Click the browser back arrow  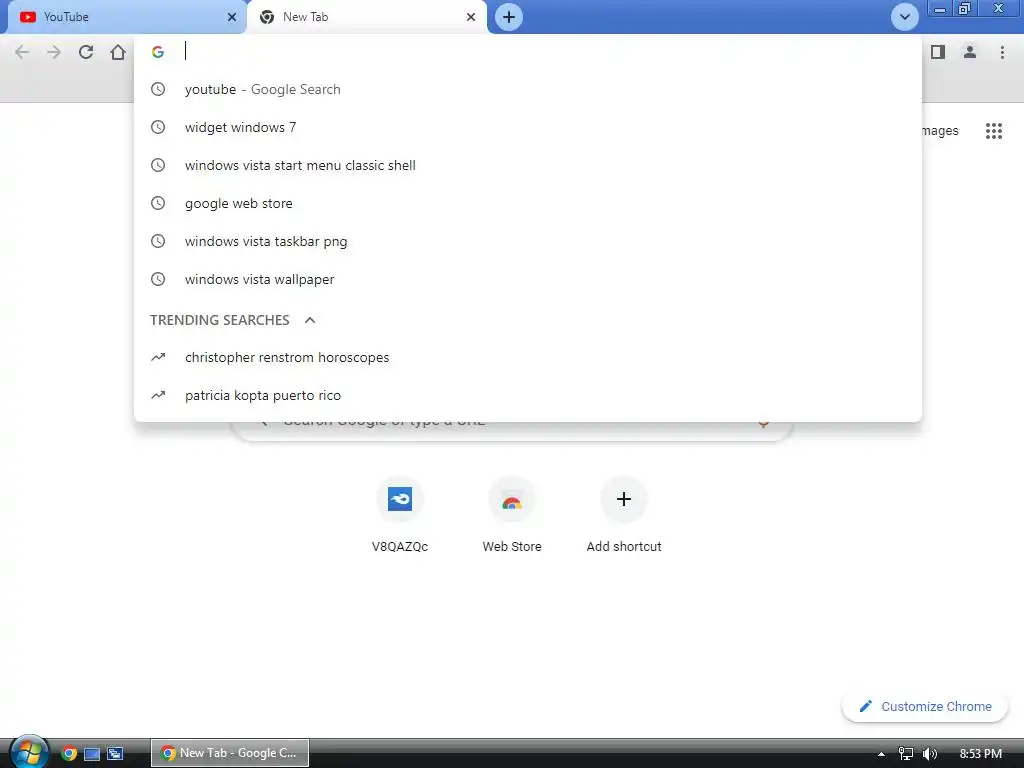click(x=22, y=52)
